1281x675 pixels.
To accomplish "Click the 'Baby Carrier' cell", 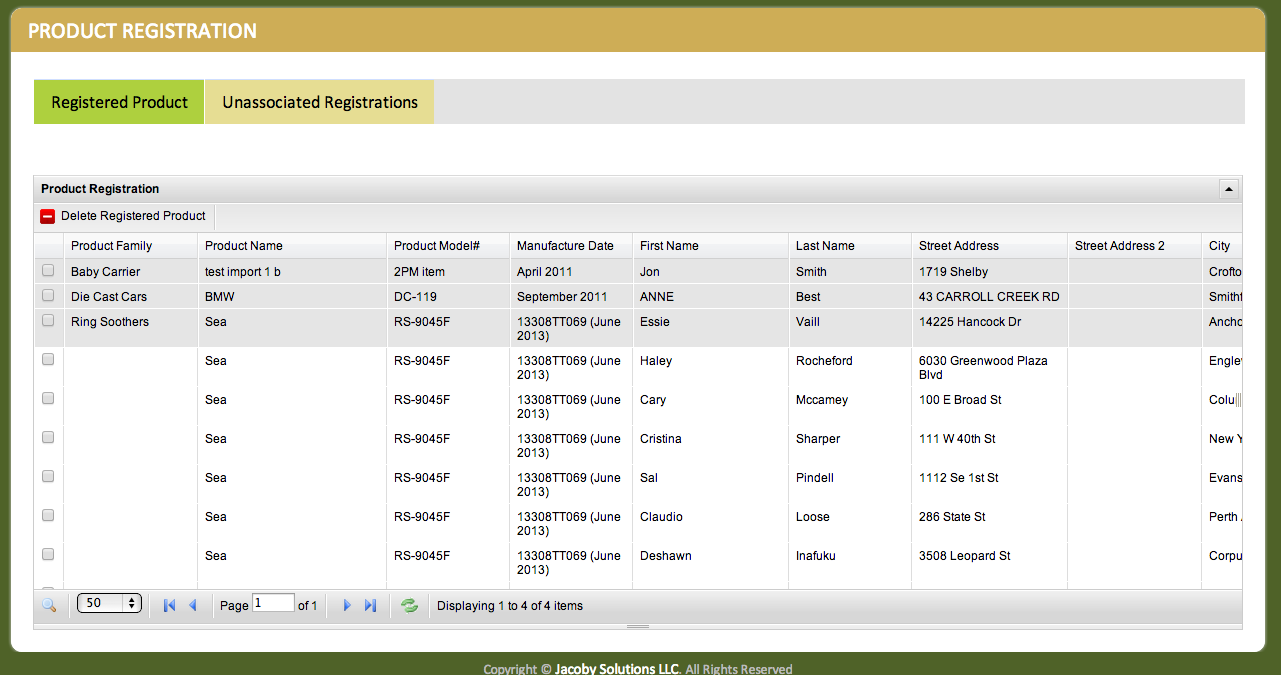I will (131, 272).
